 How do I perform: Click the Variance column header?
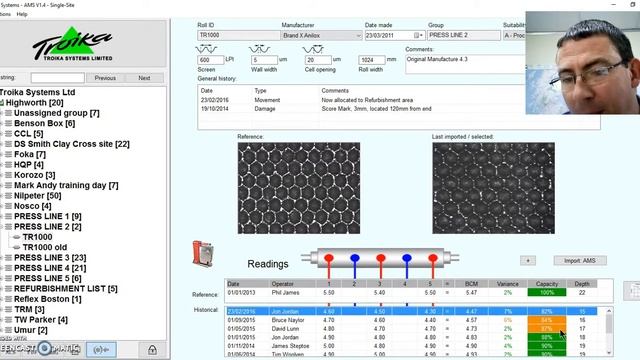click(x=508, y=284)
